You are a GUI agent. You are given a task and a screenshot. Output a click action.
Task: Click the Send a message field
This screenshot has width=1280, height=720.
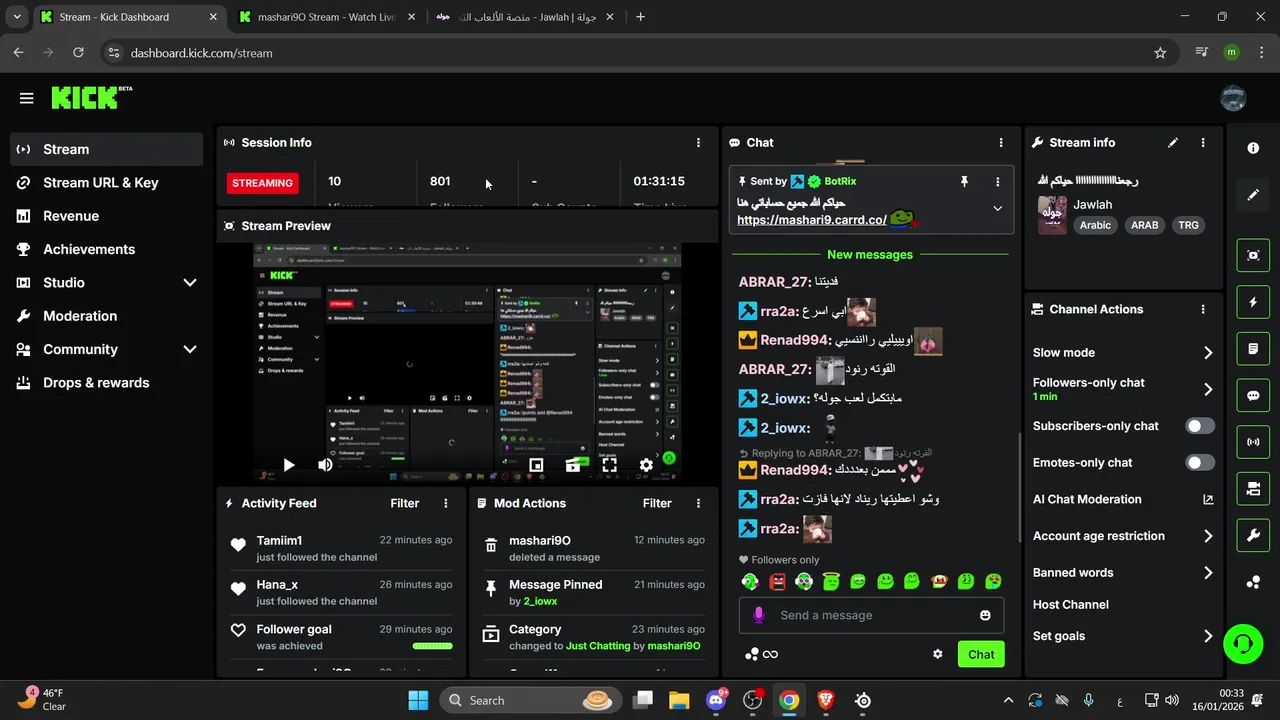pyautogui.click(x=871, y=615)
